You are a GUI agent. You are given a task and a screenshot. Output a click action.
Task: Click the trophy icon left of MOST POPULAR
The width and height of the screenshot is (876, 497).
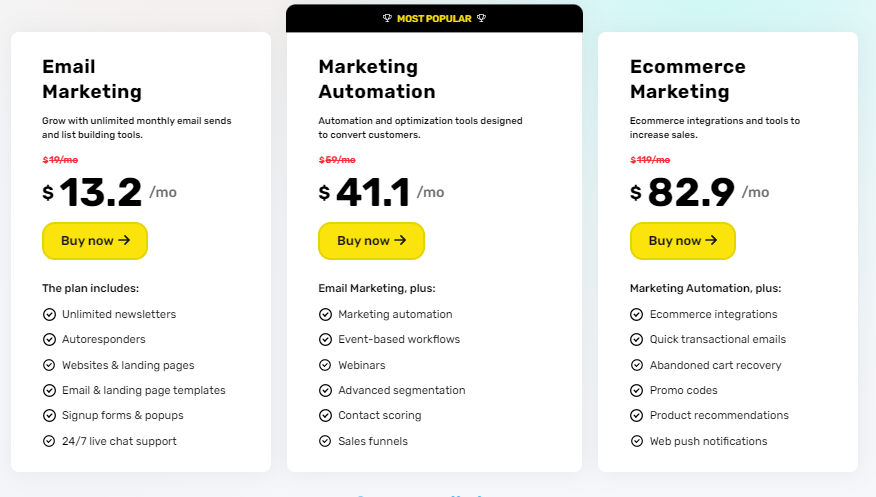click(x=387, y=18)
